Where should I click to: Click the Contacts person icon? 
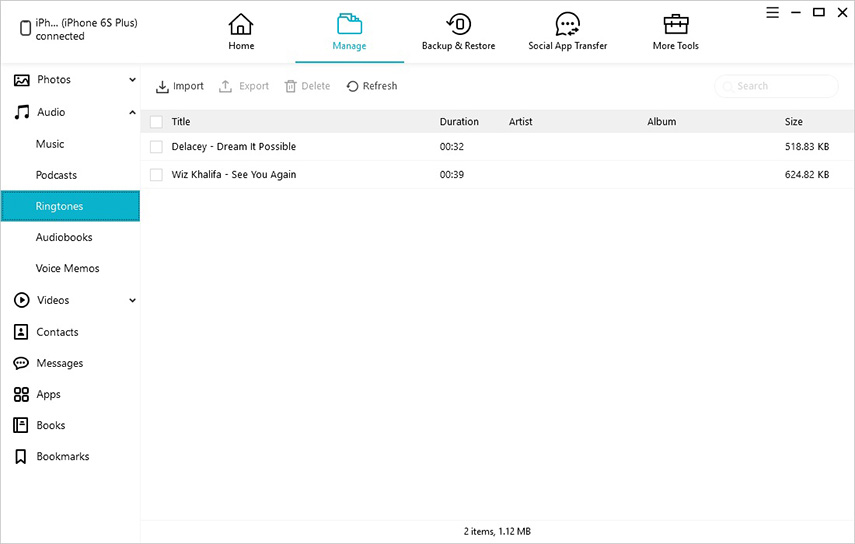tap(21, 331)
